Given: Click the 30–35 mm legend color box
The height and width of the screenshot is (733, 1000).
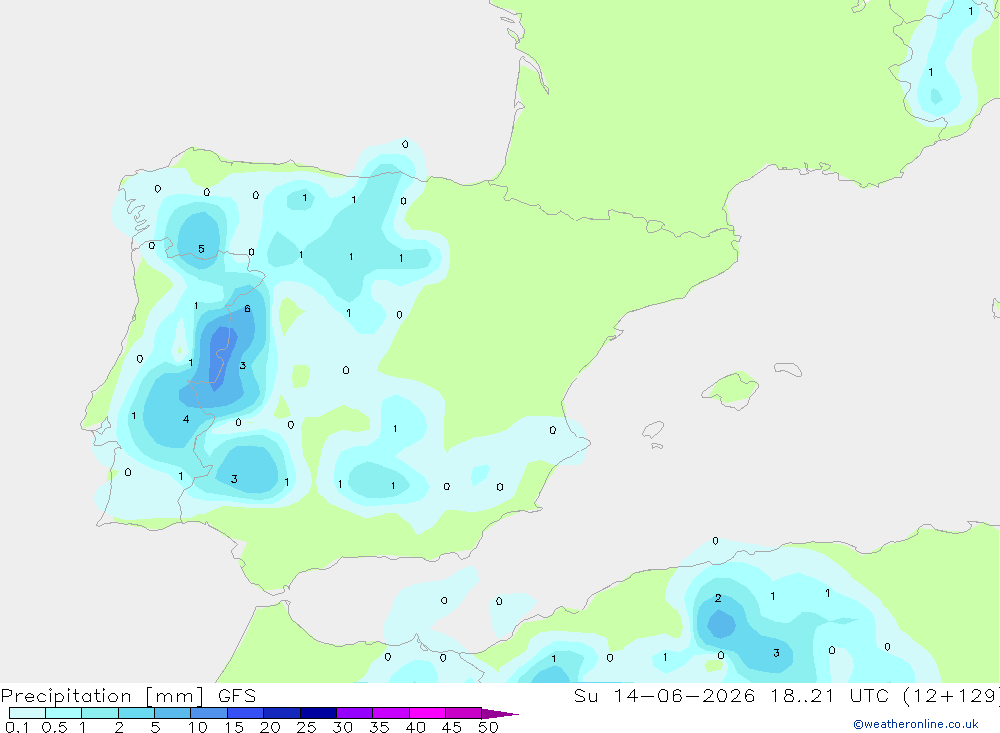Looking at the screenshot, I should [x=355, y=713].
